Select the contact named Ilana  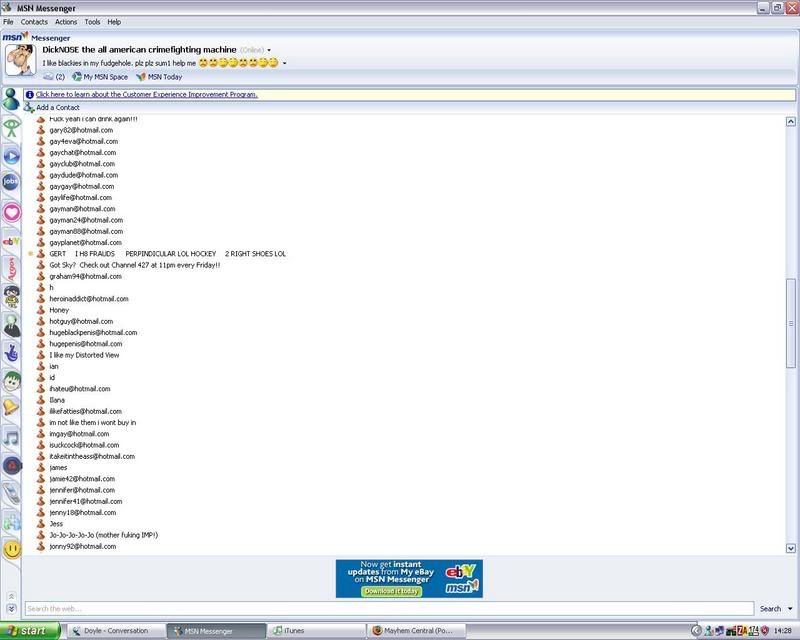coord(57,400)
